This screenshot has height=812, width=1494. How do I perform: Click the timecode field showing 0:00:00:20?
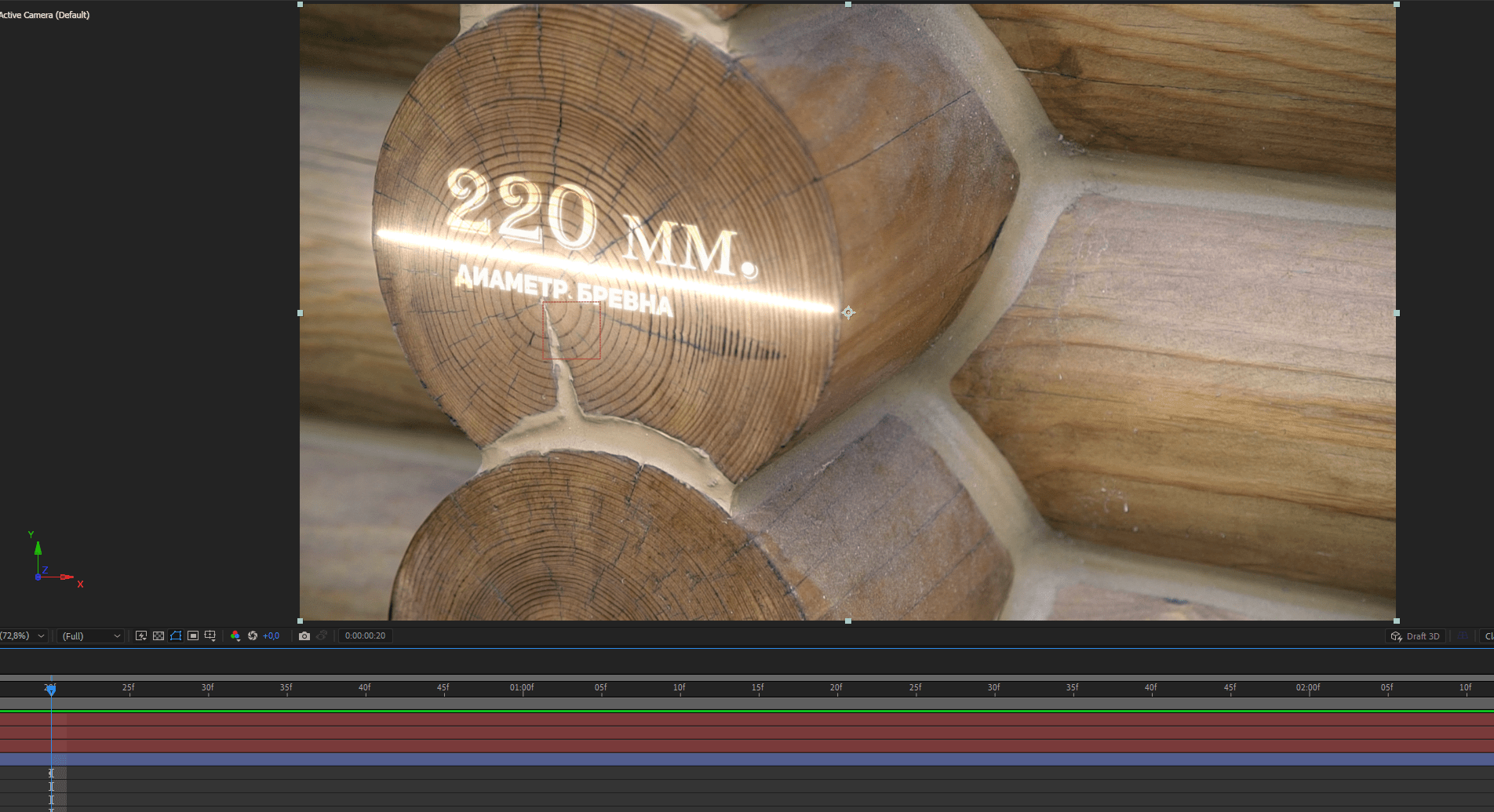(x=365, y=635)
